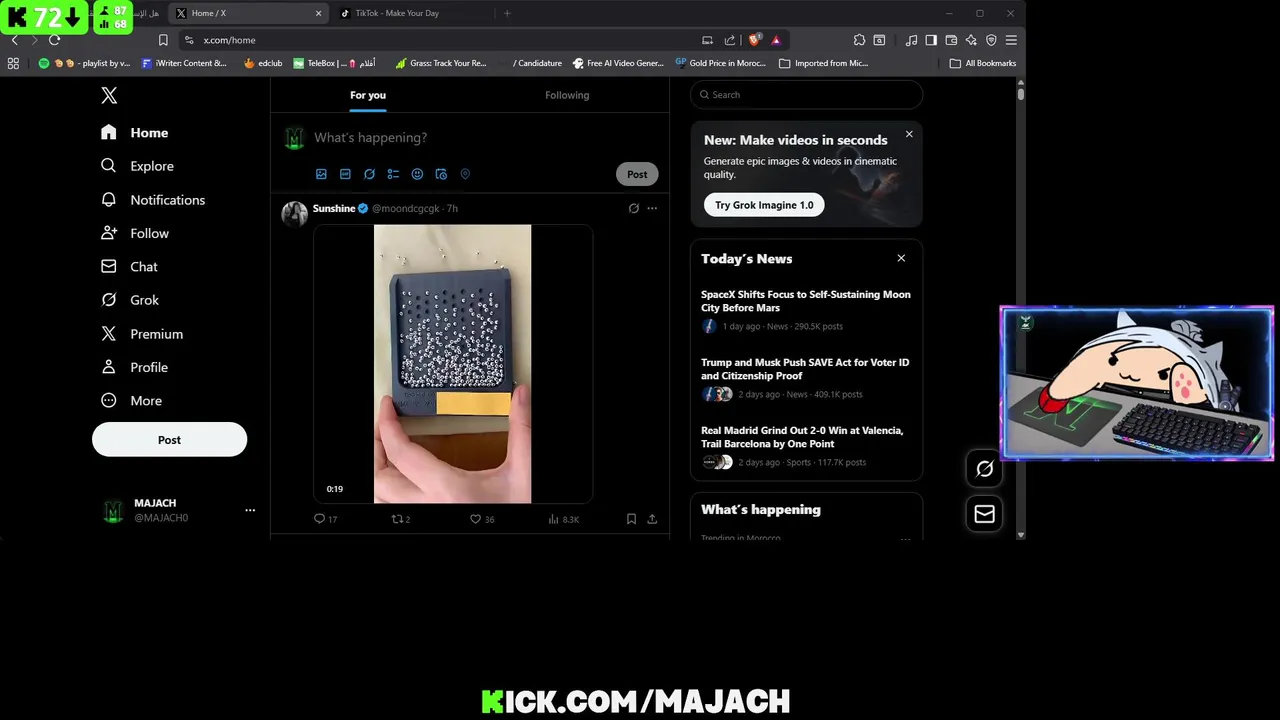Viewport: 1280px width, 720px height.
Task: Open Grok from the sidebar
Action: [x=130, y=300]
